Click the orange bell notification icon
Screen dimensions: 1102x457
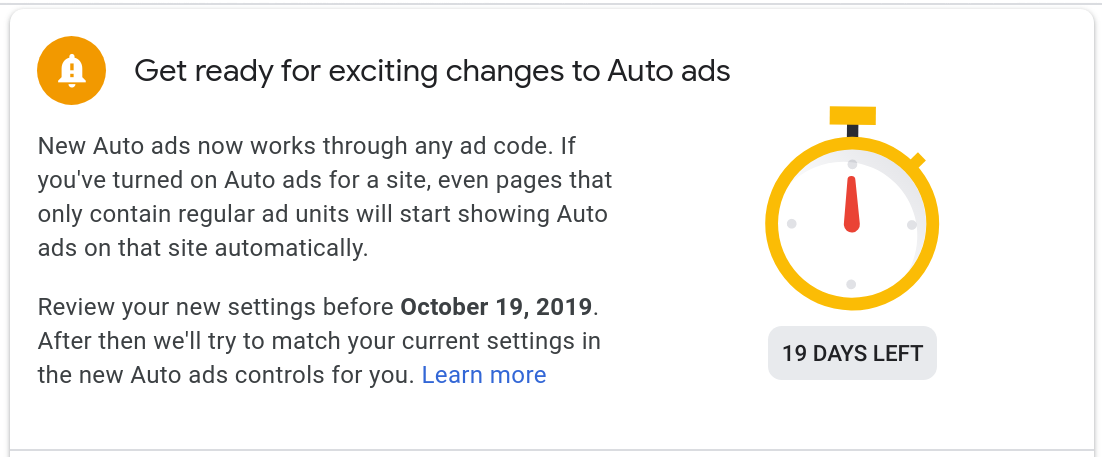(x=72, y=70)
